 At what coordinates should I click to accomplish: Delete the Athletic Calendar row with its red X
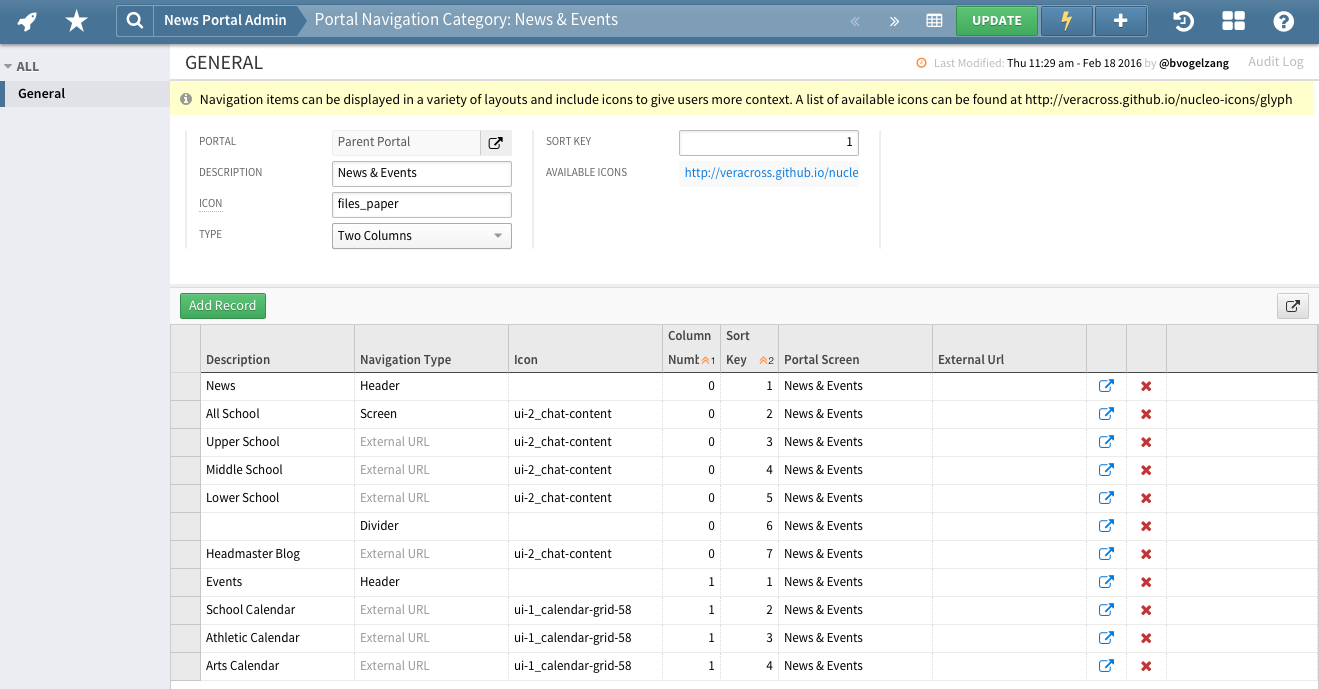(x=1145, y=637)
